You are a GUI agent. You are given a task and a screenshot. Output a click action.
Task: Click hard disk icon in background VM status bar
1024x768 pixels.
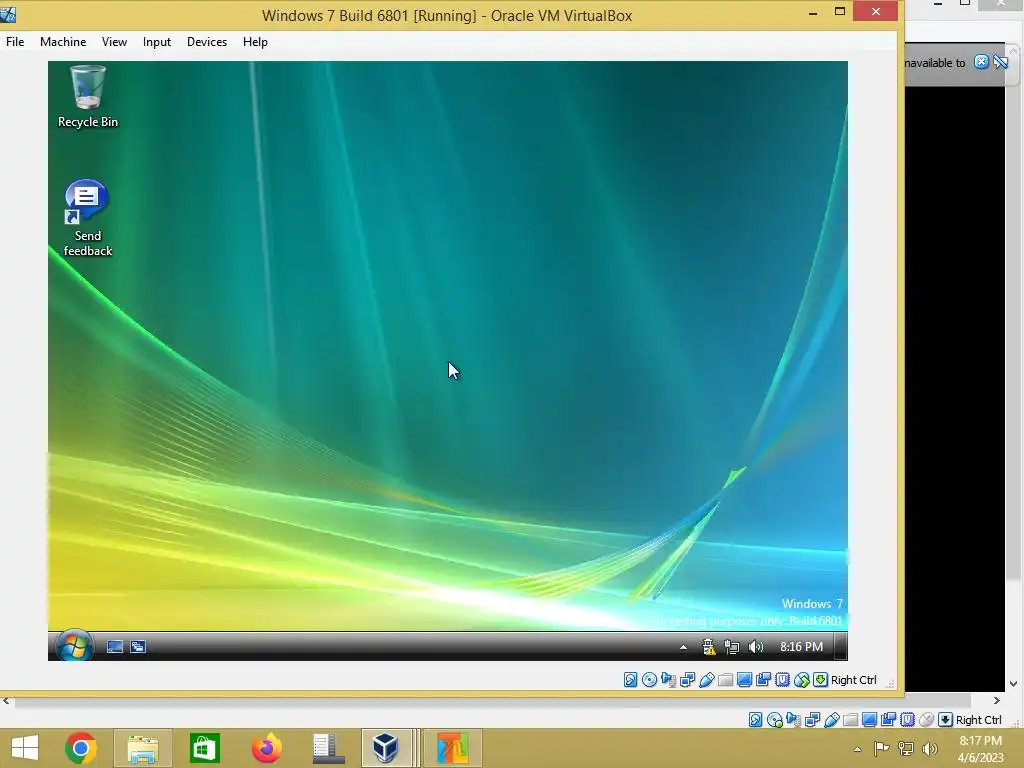756,720
